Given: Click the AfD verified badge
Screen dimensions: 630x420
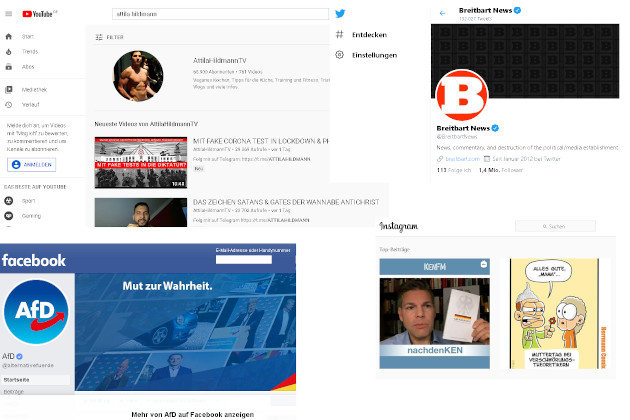Looking at the screenshot, I should 20,356.
